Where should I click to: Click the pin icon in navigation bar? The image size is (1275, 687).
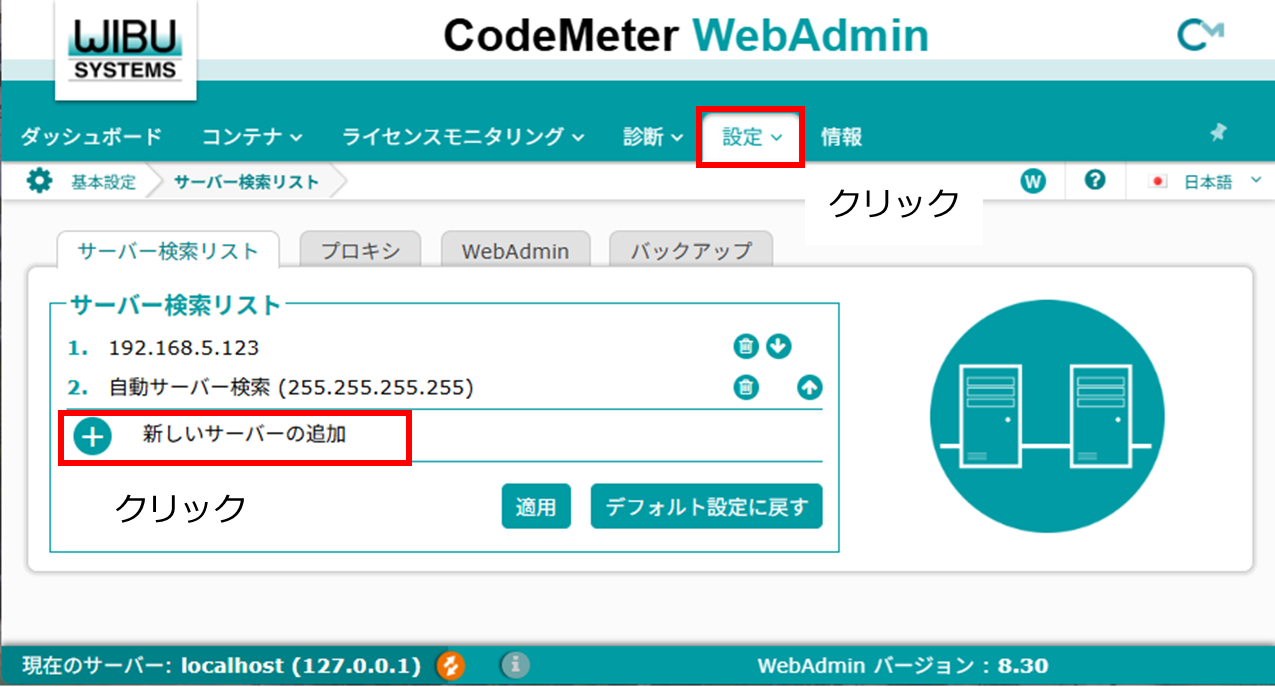click(x=1218, y=133)
